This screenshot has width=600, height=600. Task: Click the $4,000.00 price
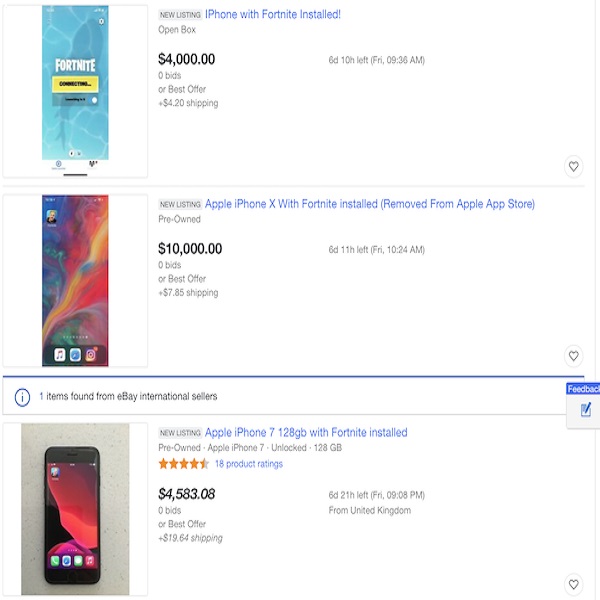pos(187,59)
